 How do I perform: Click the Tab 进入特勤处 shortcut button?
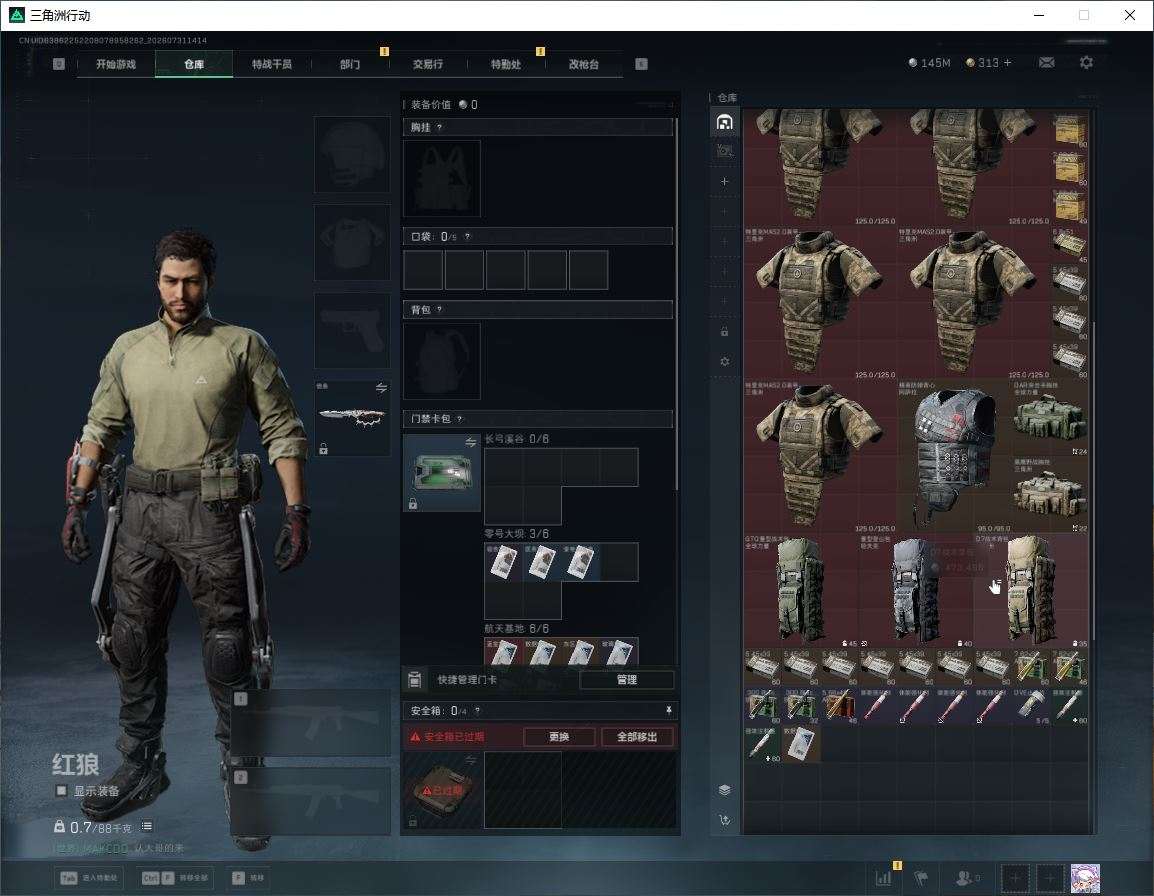pyautogui.click(x=88, y=878)
